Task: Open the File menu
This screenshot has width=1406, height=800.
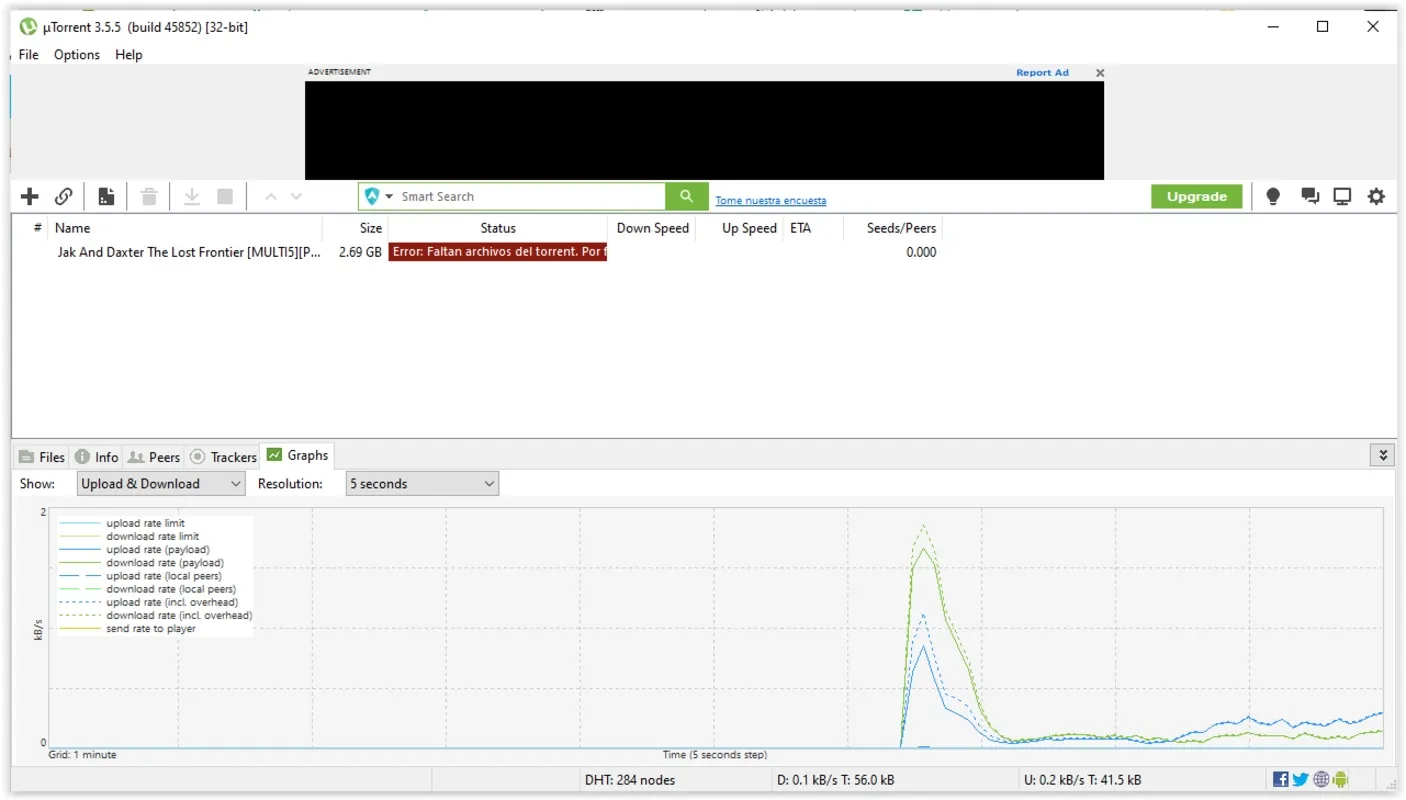Action: [x=29, y=55]
